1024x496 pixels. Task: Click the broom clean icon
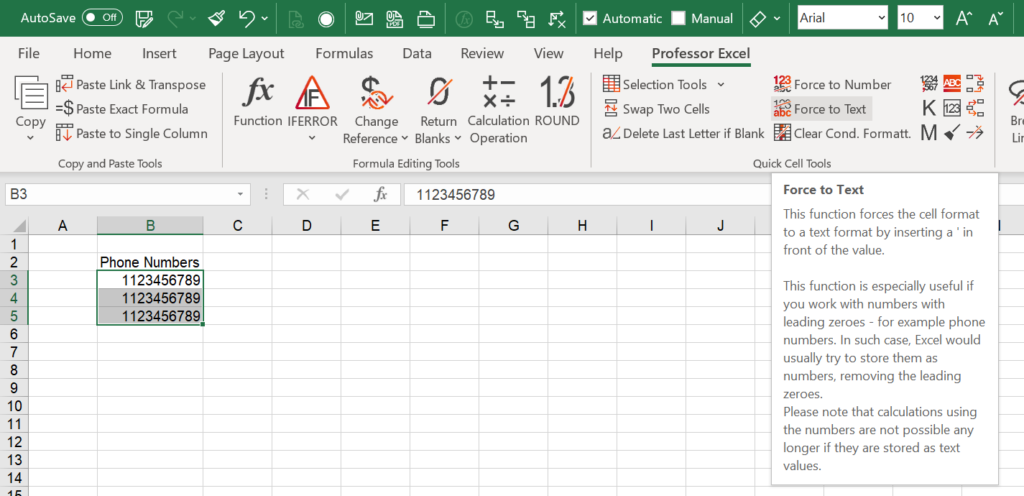[x=952, y=133]
